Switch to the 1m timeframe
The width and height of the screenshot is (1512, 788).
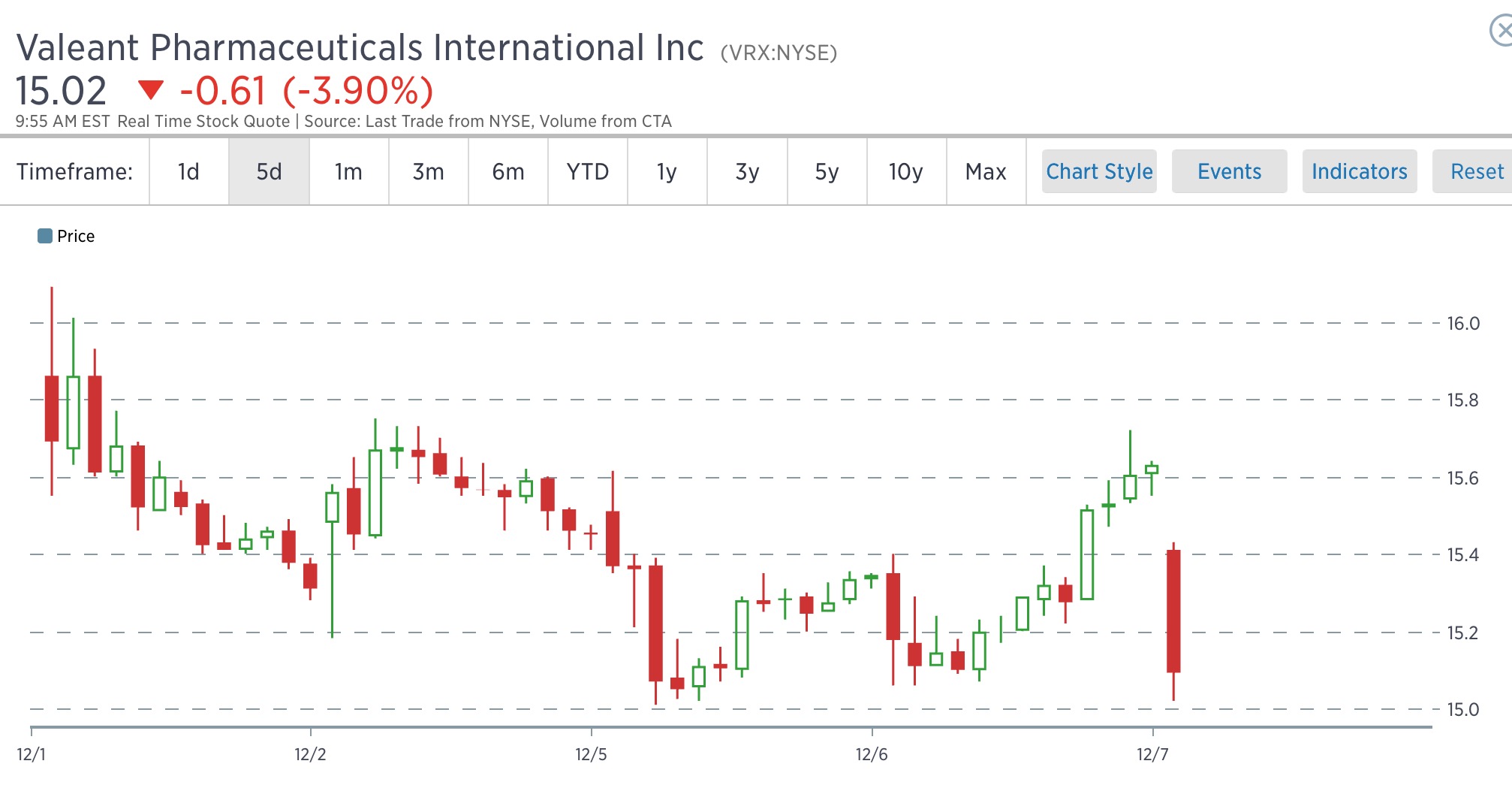coord(348,172)
